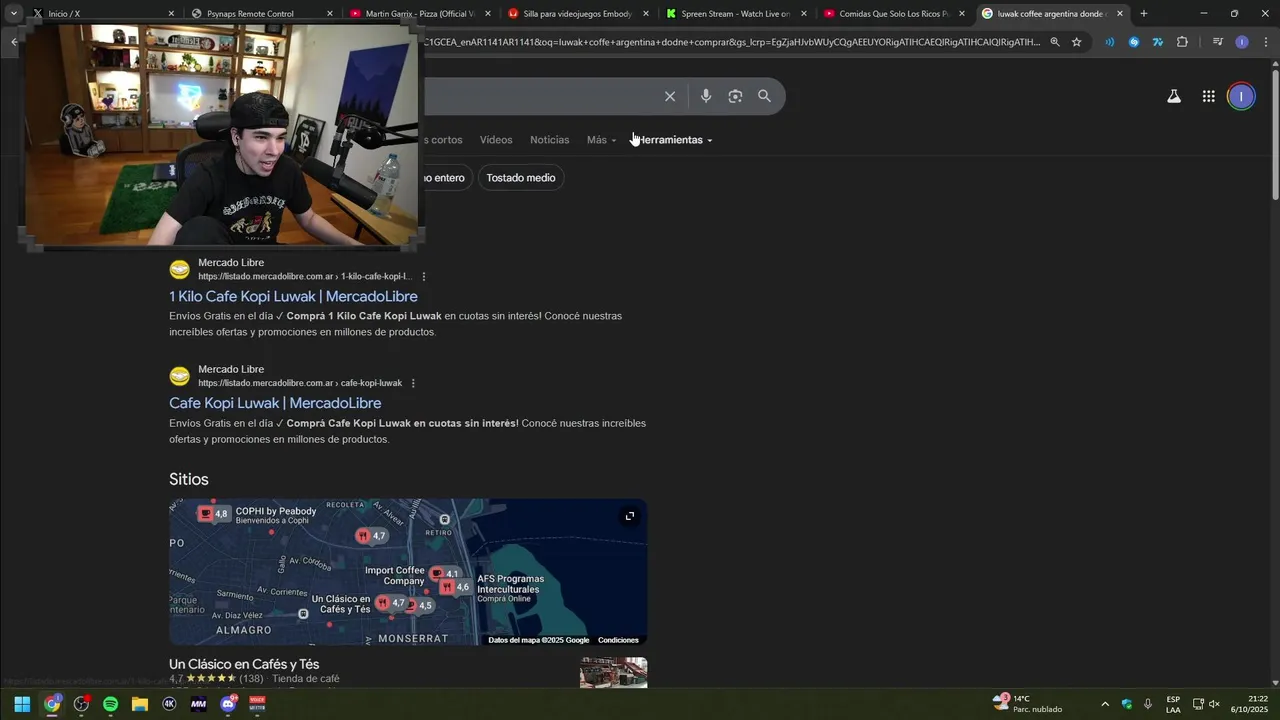Image resolution: width=1280 pixels, height=720 pixels.
Task: Open the MM app in taskbar
Action: (x=198, y=704)
